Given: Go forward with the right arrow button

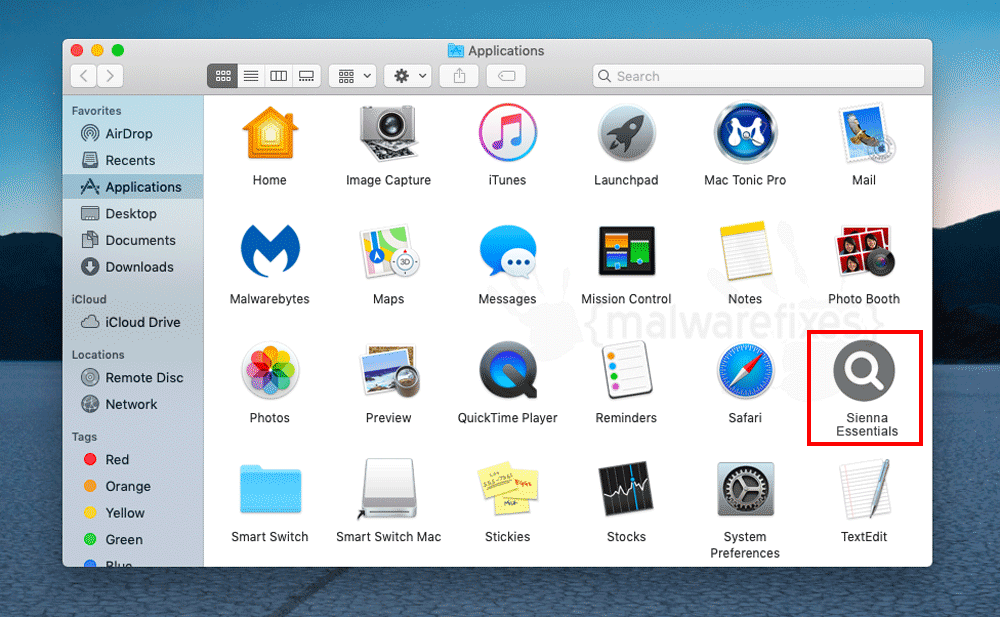Looking at the screenshot, I should 110,76.
